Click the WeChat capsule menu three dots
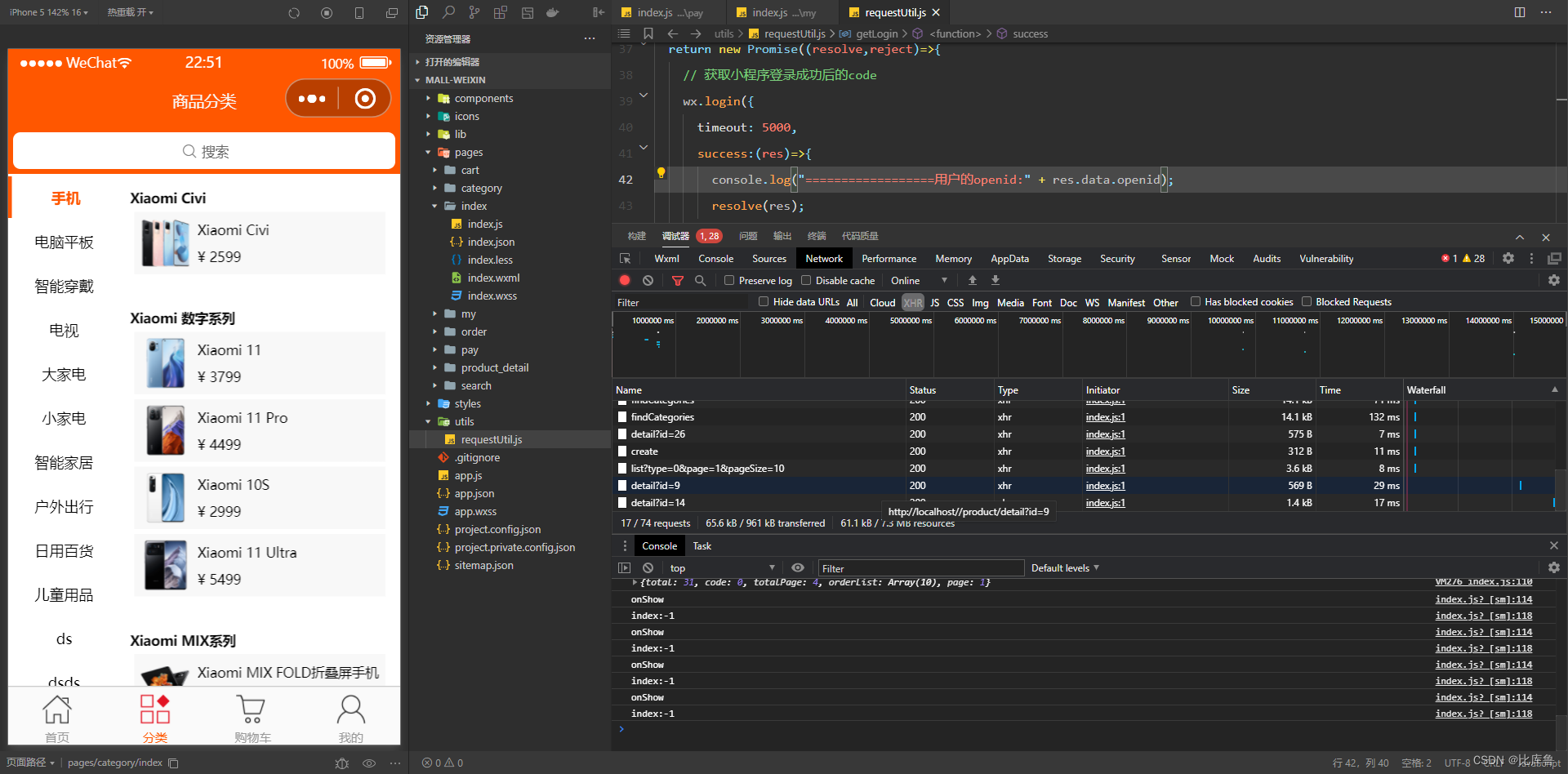The image size is (1568, 774). tap(312, 99)
